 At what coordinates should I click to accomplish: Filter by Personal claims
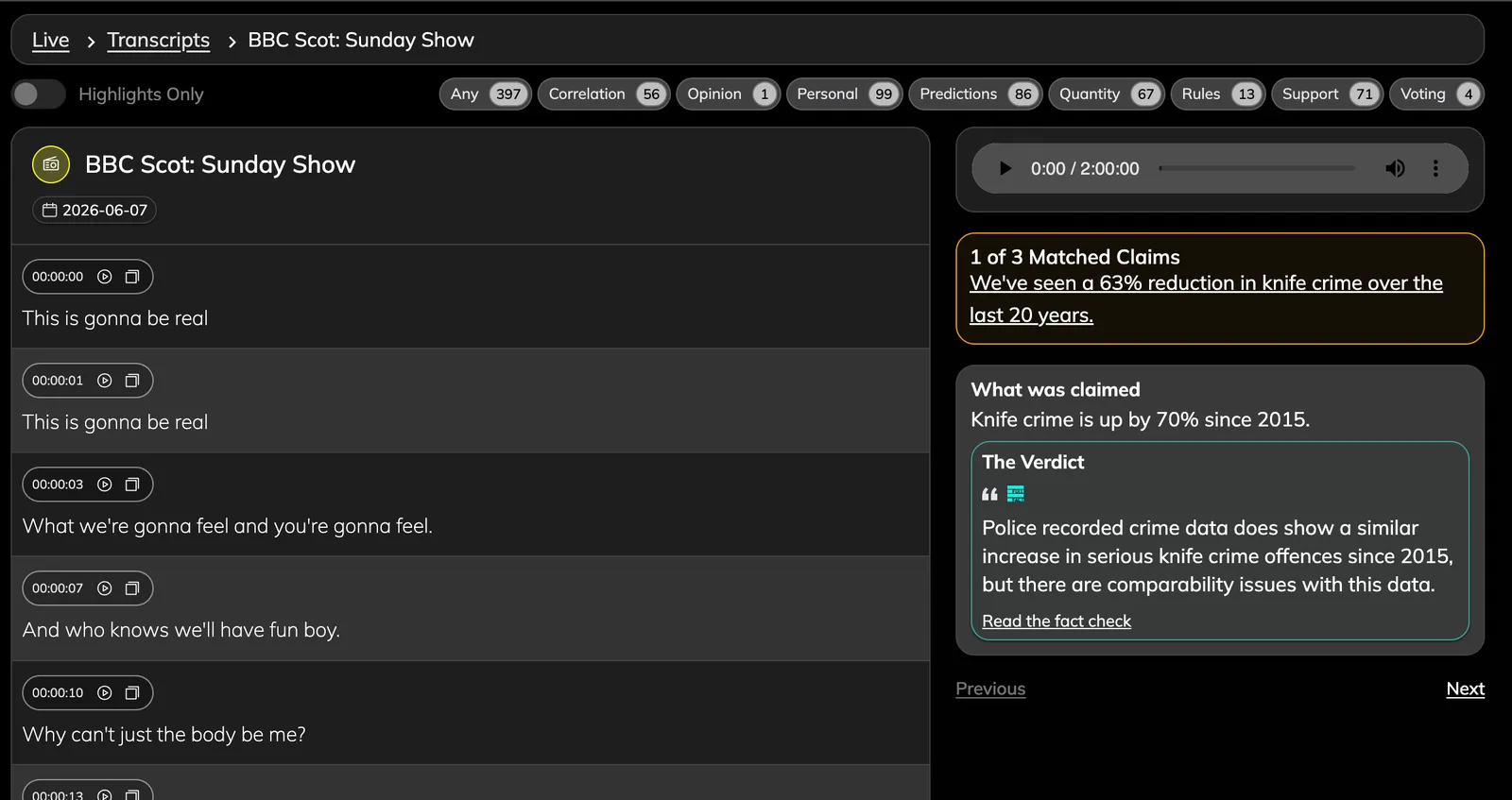[x=845, y=94]
